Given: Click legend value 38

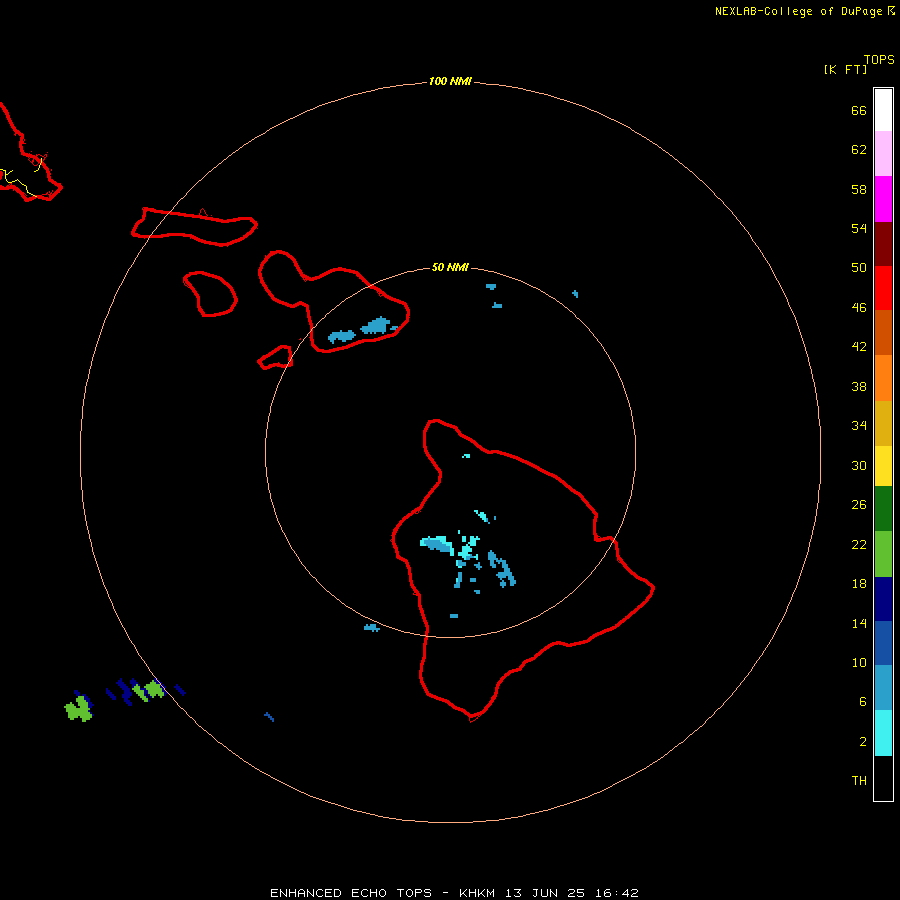Looking at the screenshot, I should coord(859,387).
